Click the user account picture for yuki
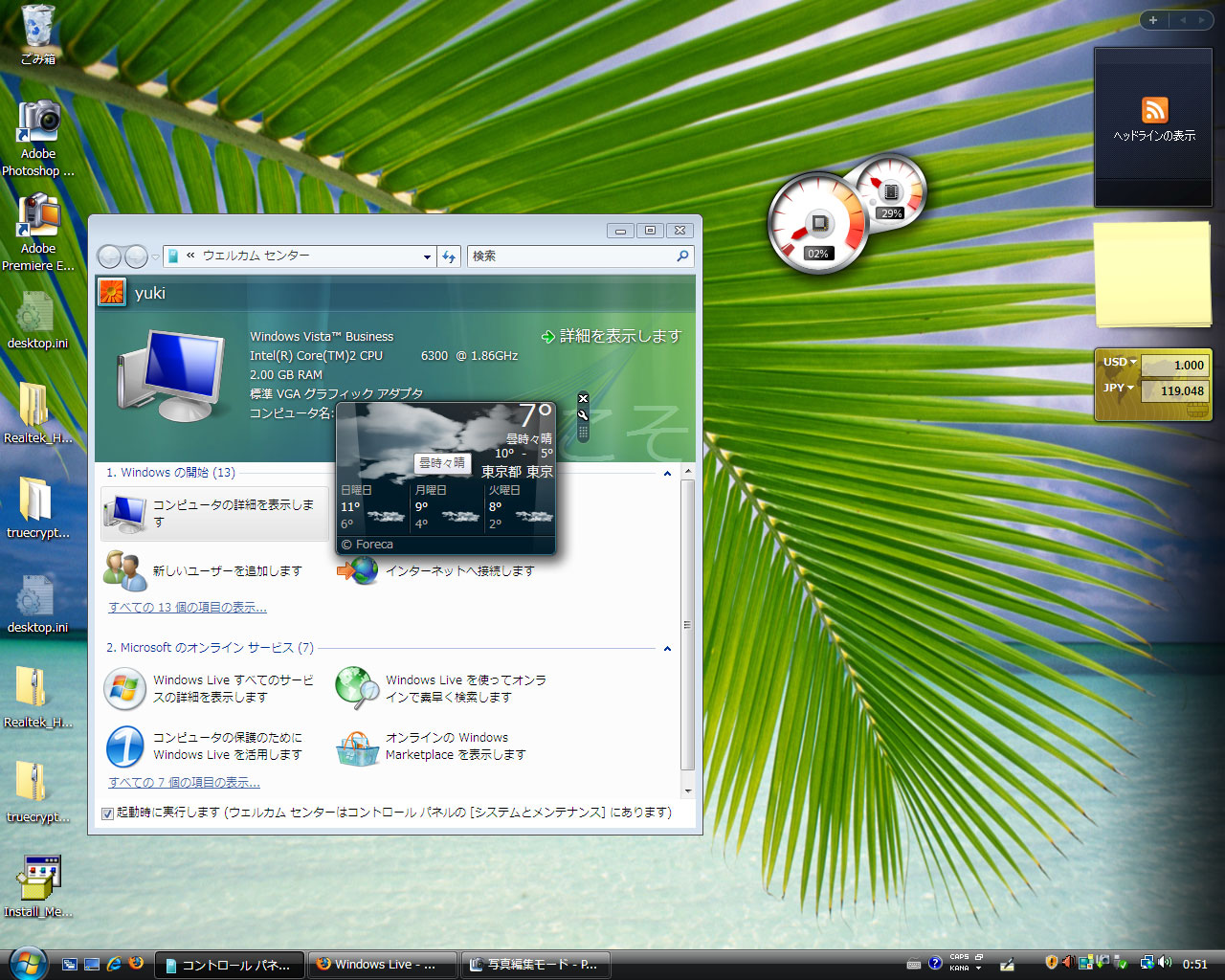Screen dimensions: 1225x980 point(112,292)
